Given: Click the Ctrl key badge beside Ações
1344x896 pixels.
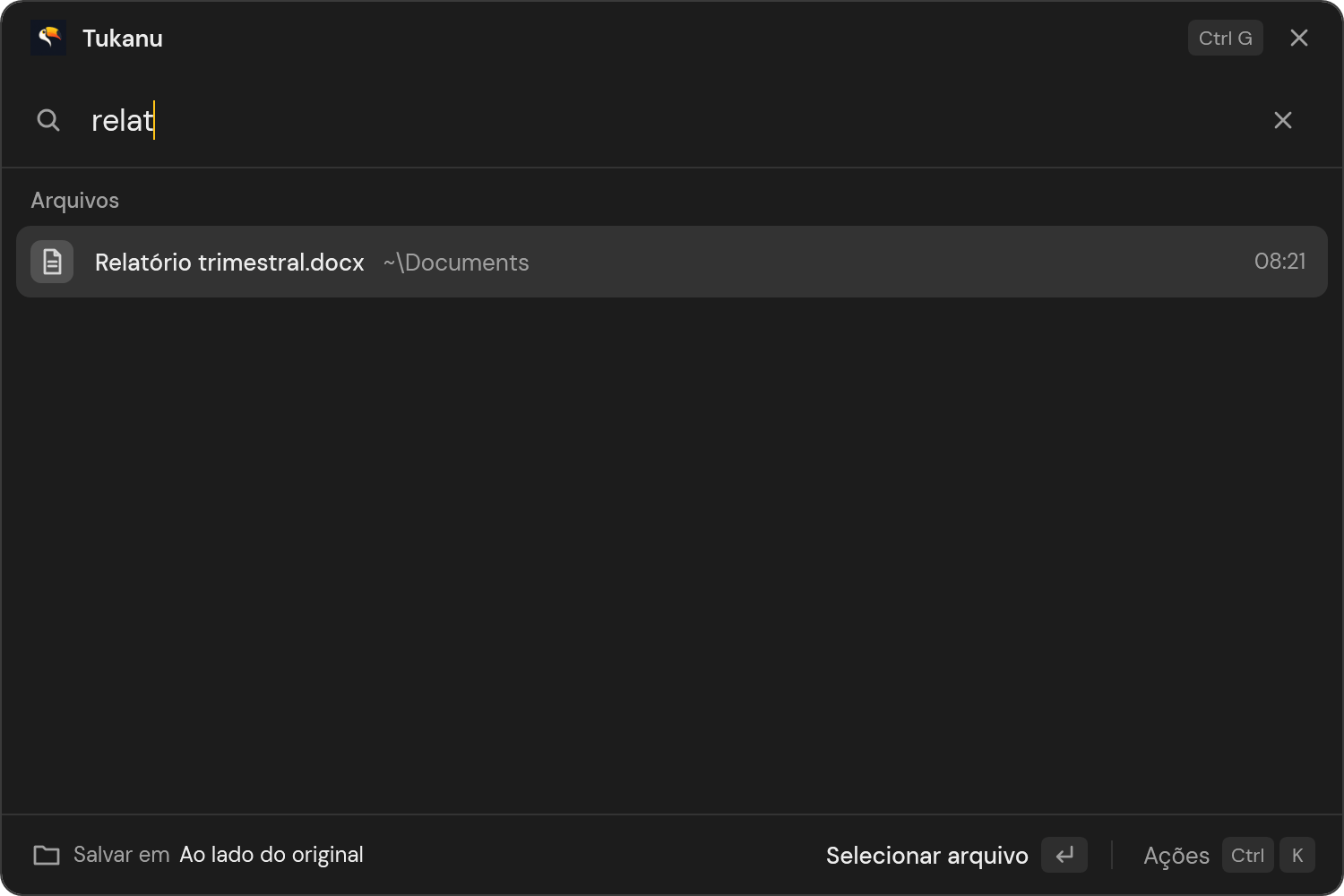Looking at the screenshot, I should [1247, 855].
